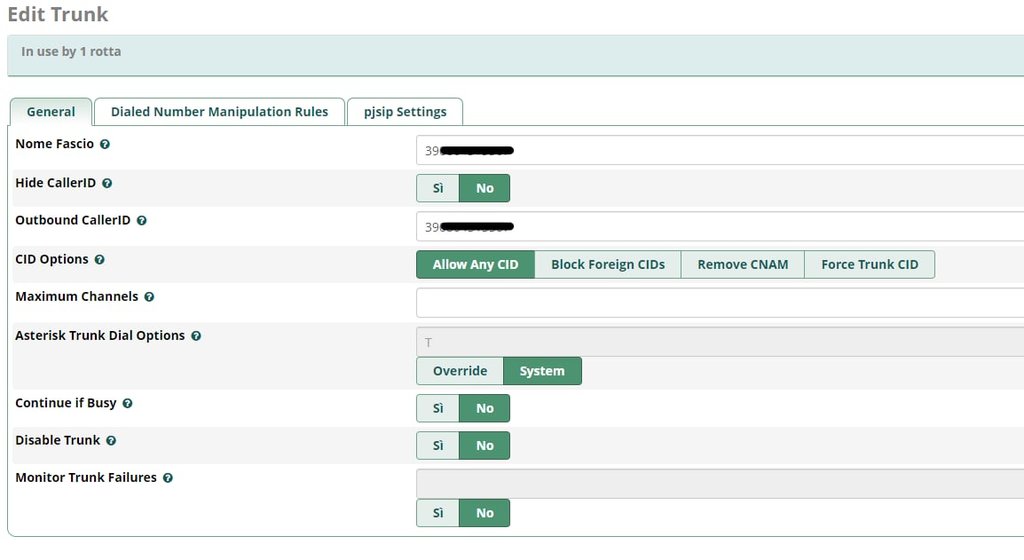Enable Disable Trunk with Sì
This screenshot has height=560, width=1024.
click(x=438, y=445)
